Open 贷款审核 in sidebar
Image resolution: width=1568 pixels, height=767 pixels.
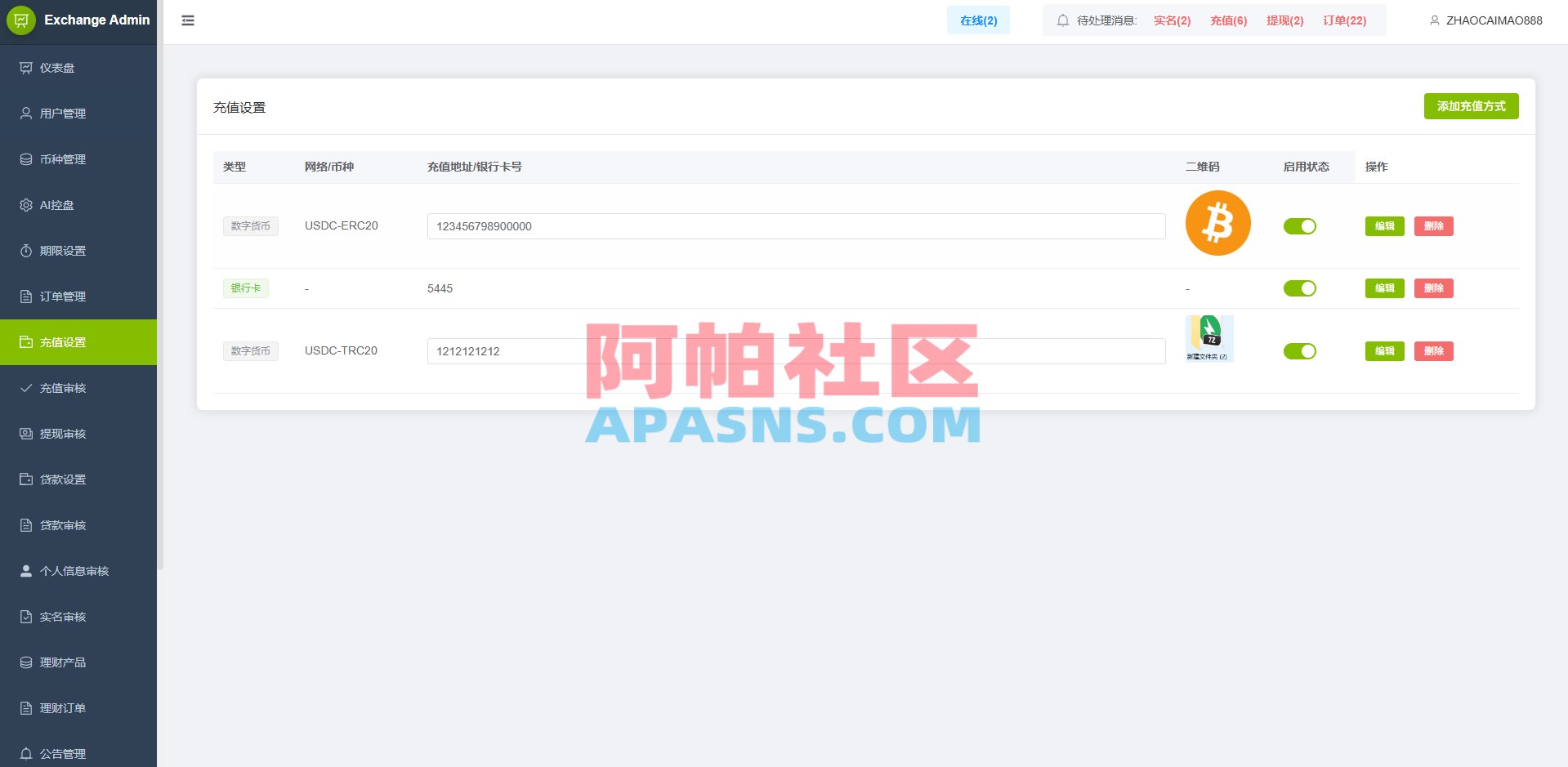click(78, 525)
